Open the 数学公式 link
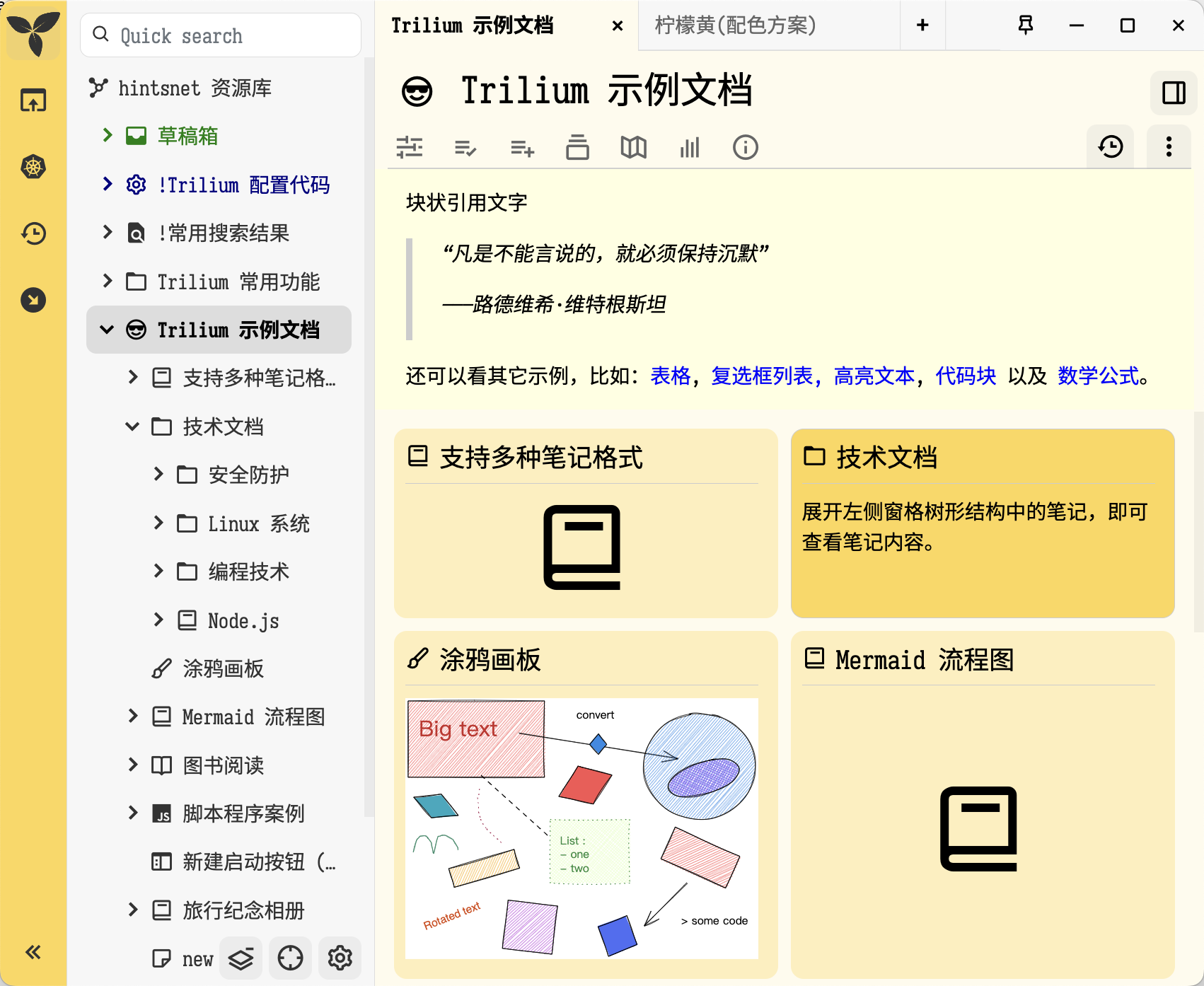Screen dimensions: 1204x986 click(1098, 376)
